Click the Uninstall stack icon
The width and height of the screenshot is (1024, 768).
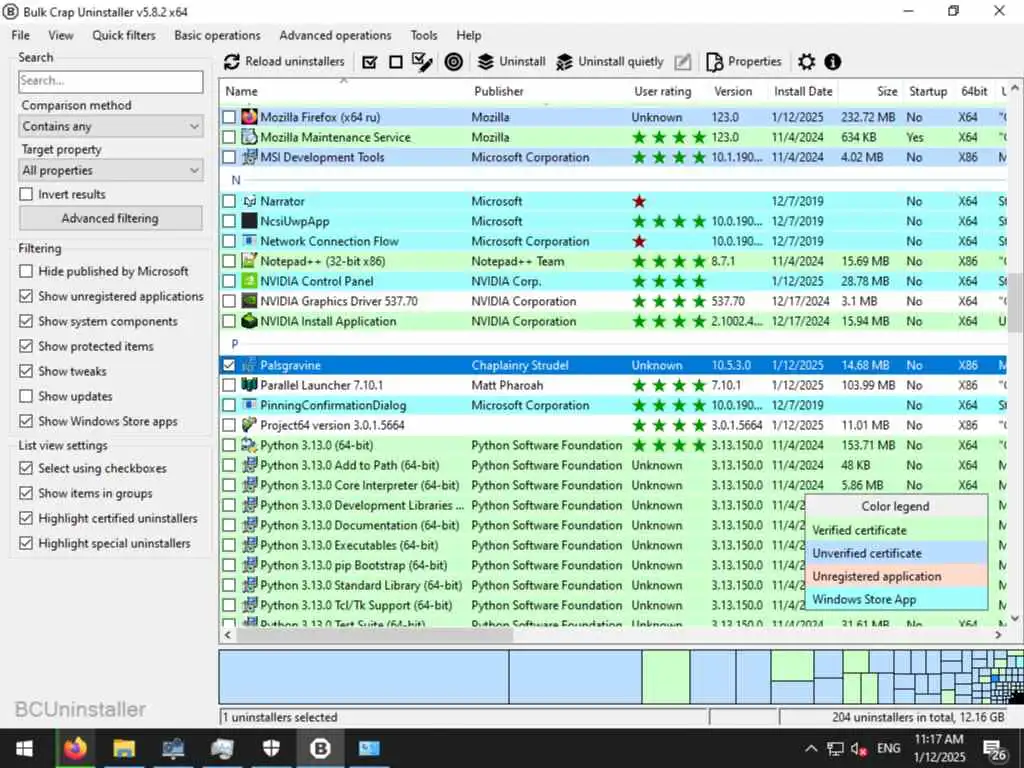click(485, 62)
